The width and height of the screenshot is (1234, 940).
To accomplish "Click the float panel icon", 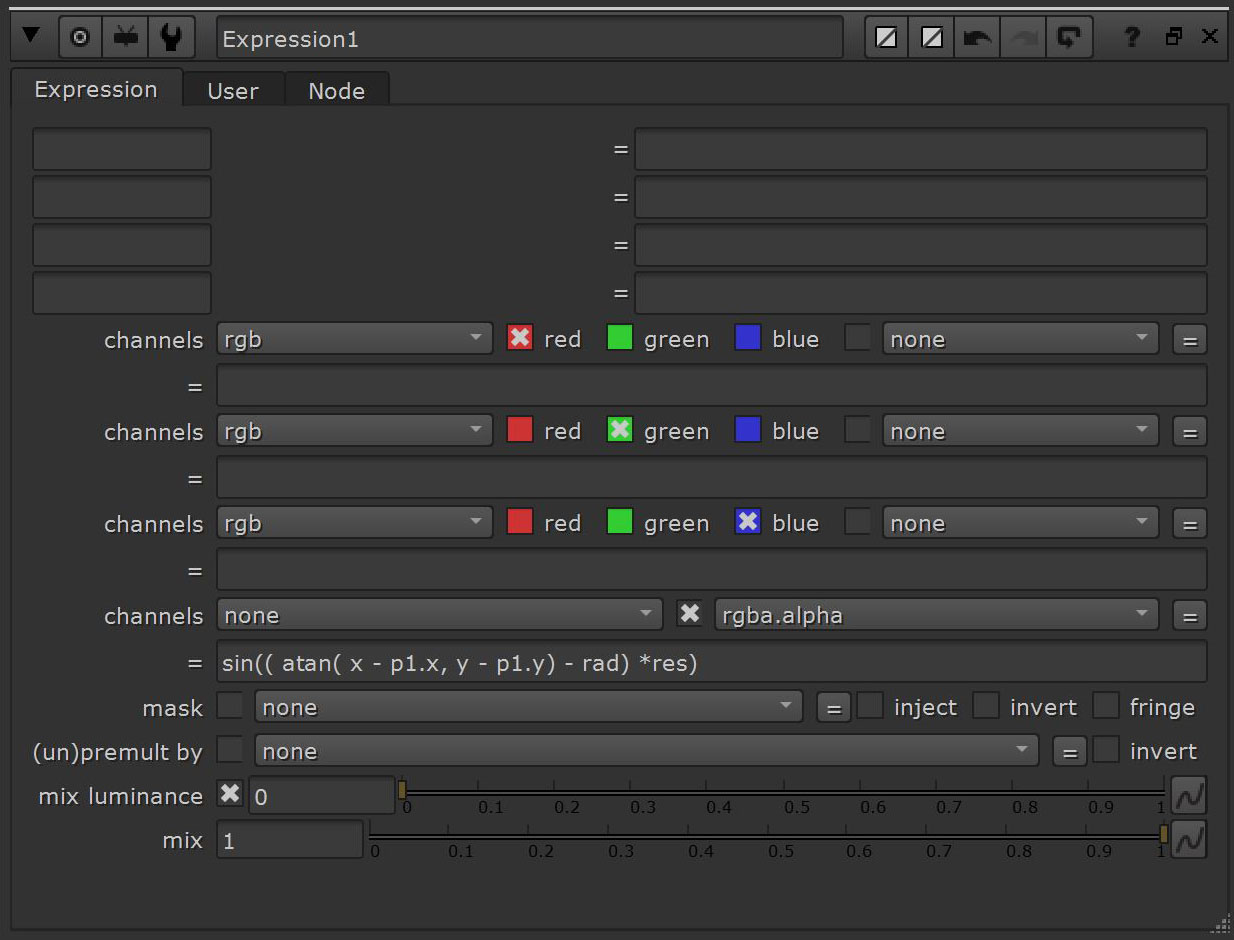I will click(x=1172, y=36).
